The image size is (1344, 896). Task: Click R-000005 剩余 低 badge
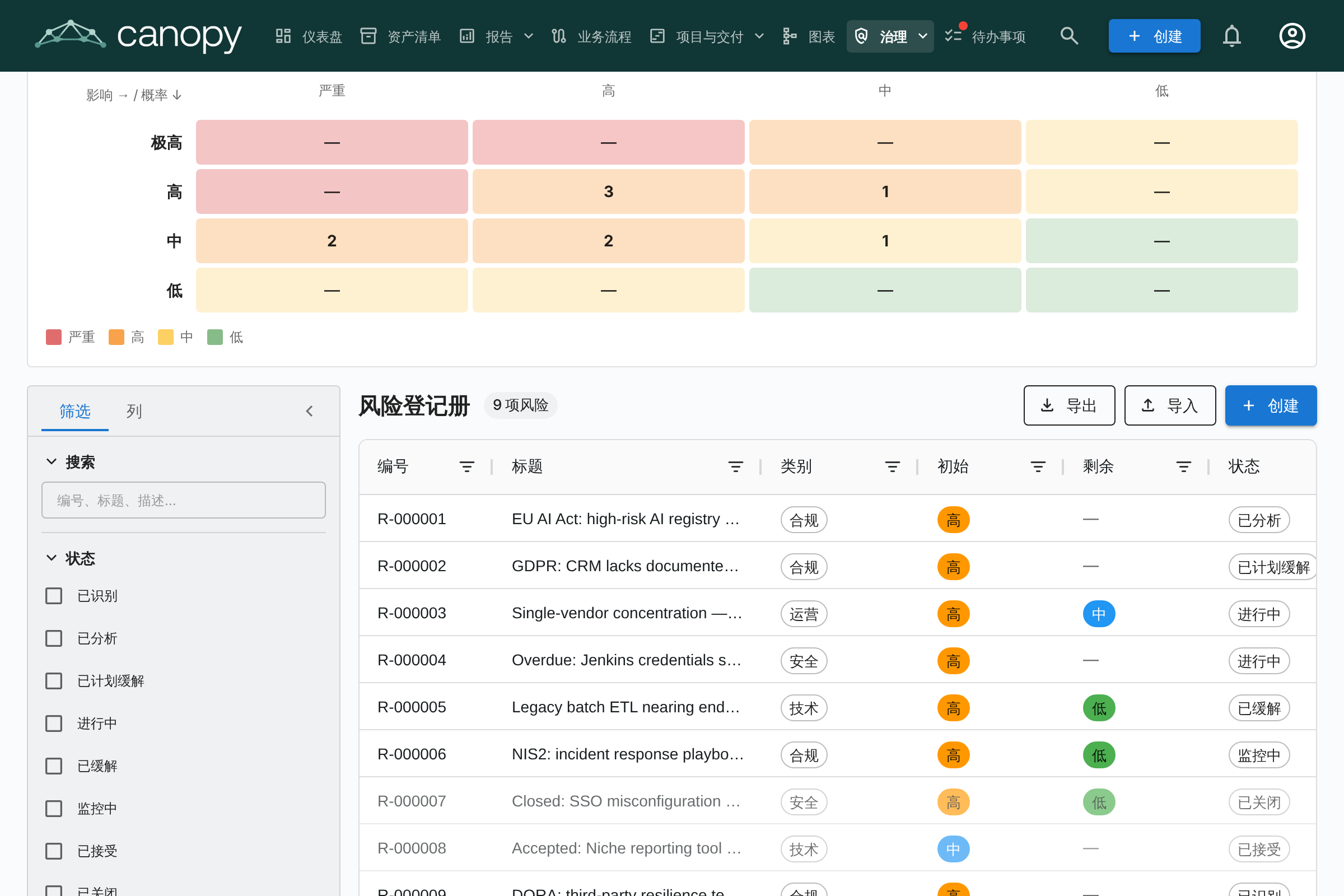click(x=1099, y=708)
